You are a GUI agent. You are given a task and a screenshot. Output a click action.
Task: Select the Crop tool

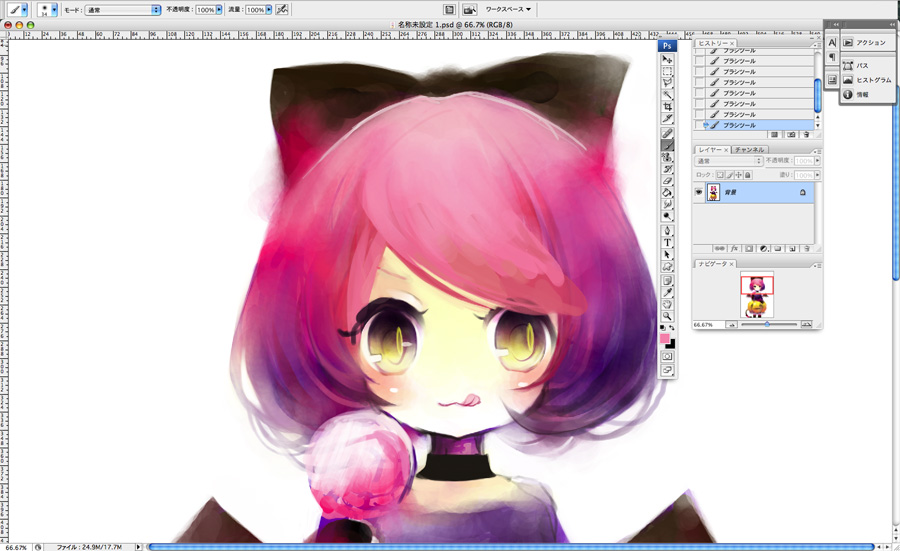pyautogui.click(x=667, y=107)
